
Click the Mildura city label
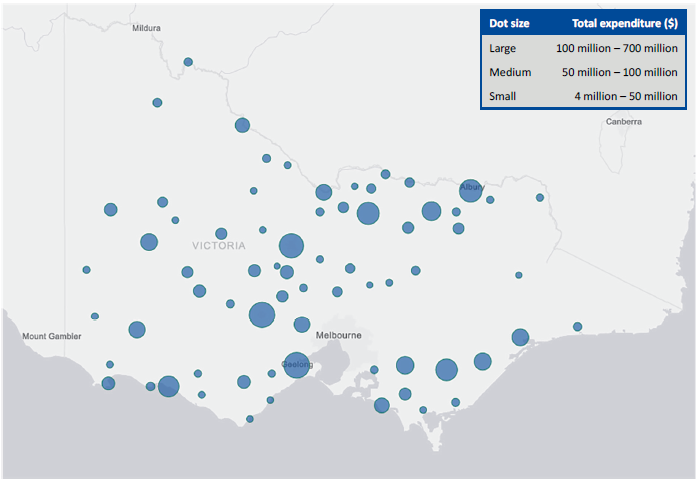(146, 28)
